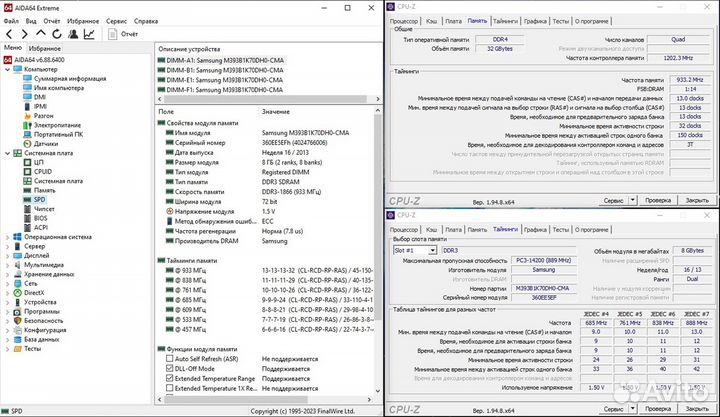720x417 pixels.
Task: Toggle Extended Temperature 1X Re... checkbox
Action: [169, 388]
